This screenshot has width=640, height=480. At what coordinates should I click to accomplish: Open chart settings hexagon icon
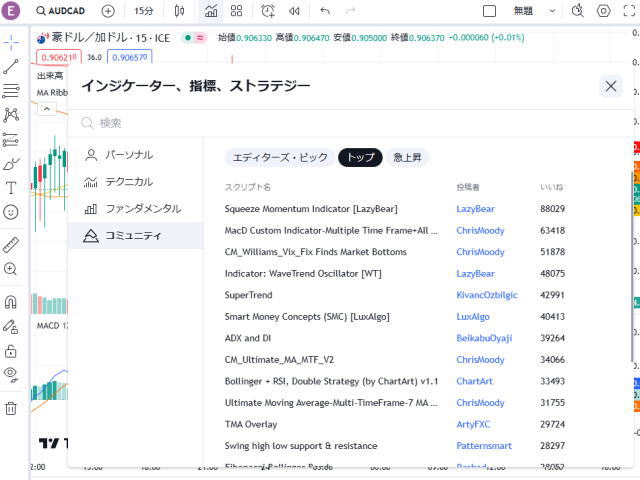[x=604, y=11]
